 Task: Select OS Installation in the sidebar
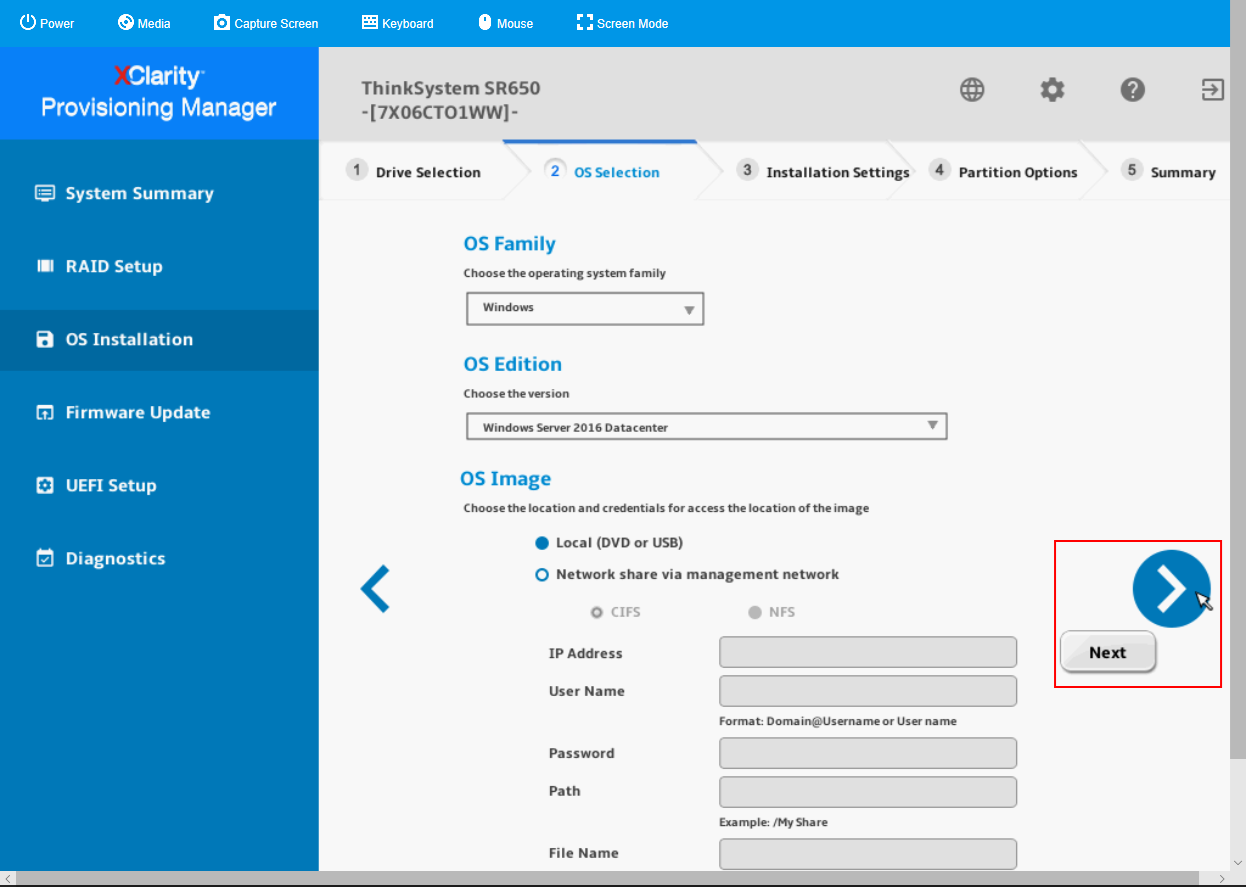click(x=159, y=339)
